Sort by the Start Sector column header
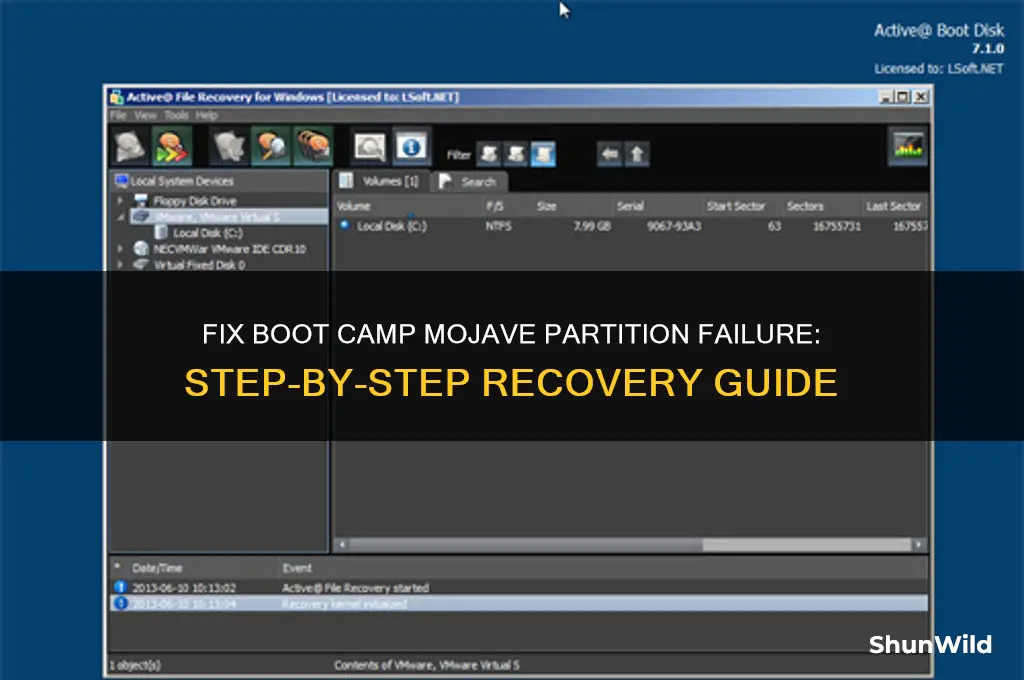 pos(735,206)
